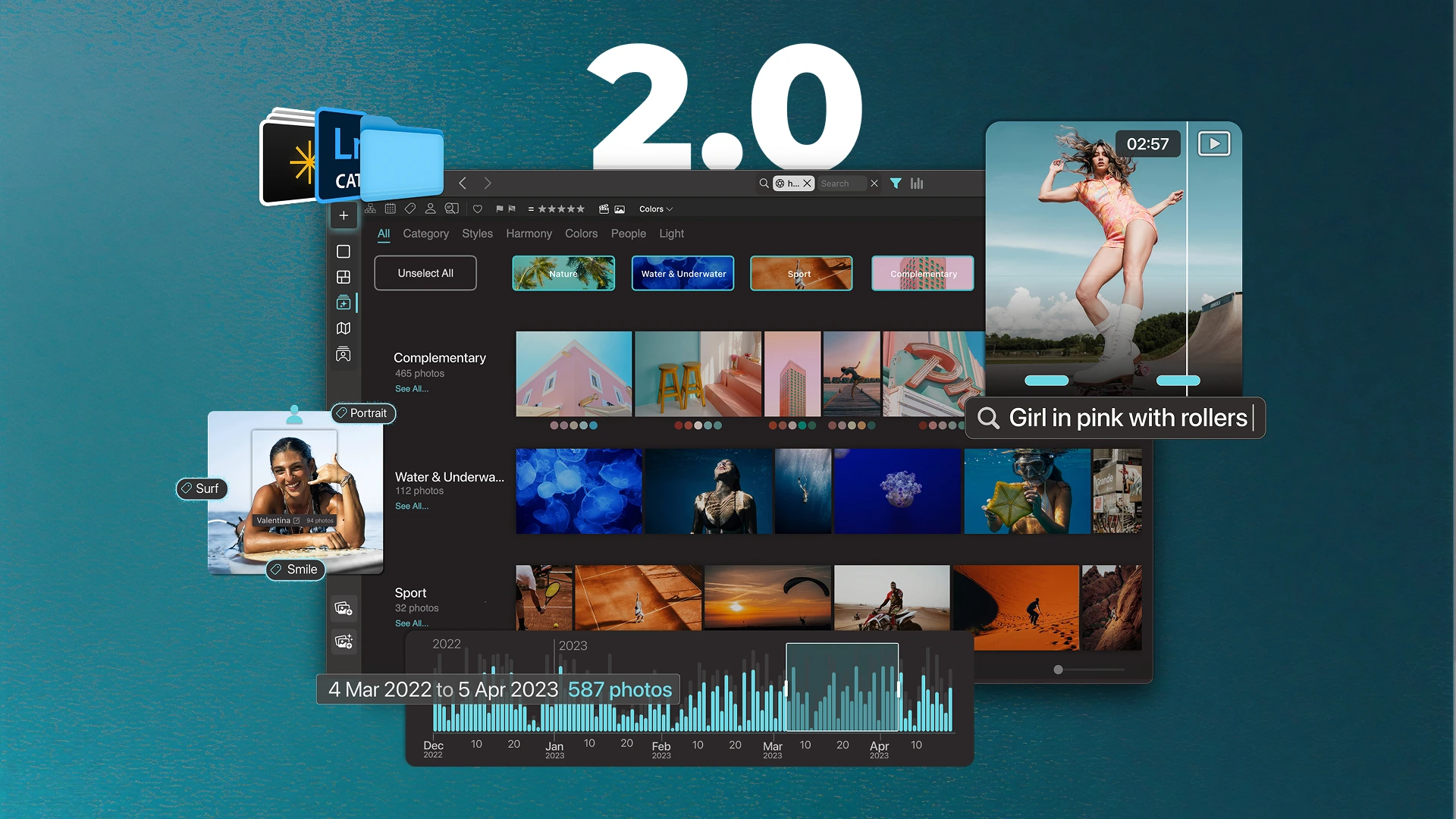Switch to the Light tab
The width and height of the screenshot is (1456, 819).
click(x=671, y=234)
